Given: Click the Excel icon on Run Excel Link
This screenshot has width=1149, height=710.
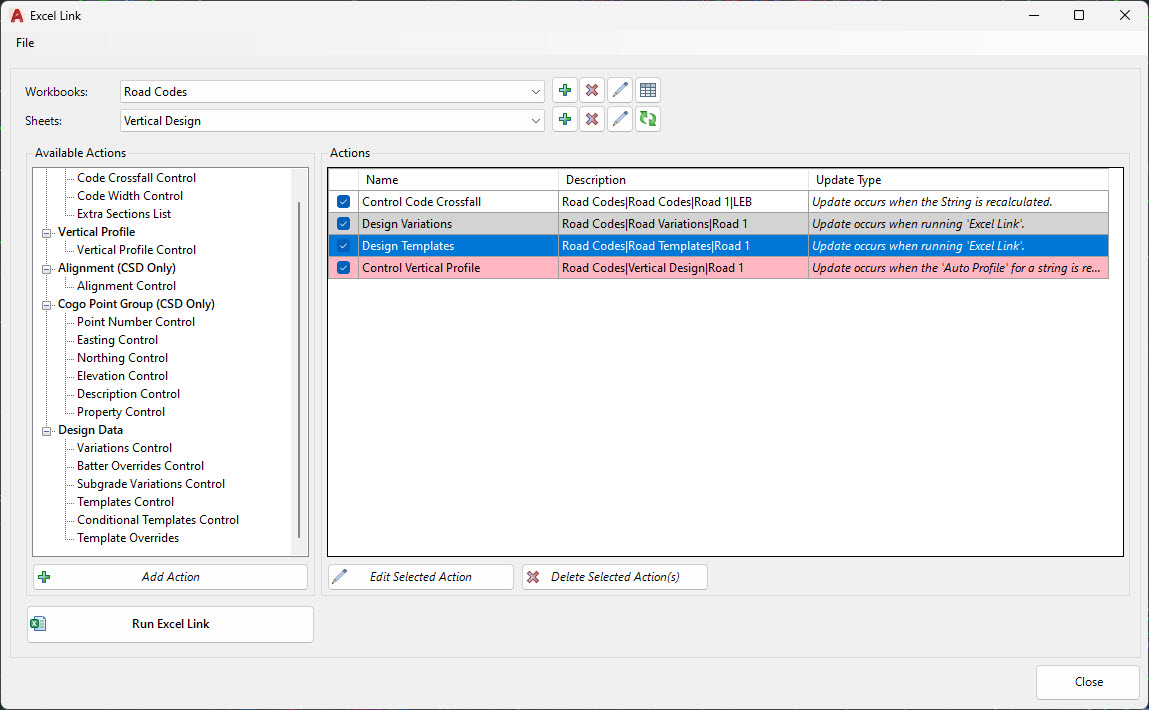Looking at the screenshot, I should click(38, 624).
